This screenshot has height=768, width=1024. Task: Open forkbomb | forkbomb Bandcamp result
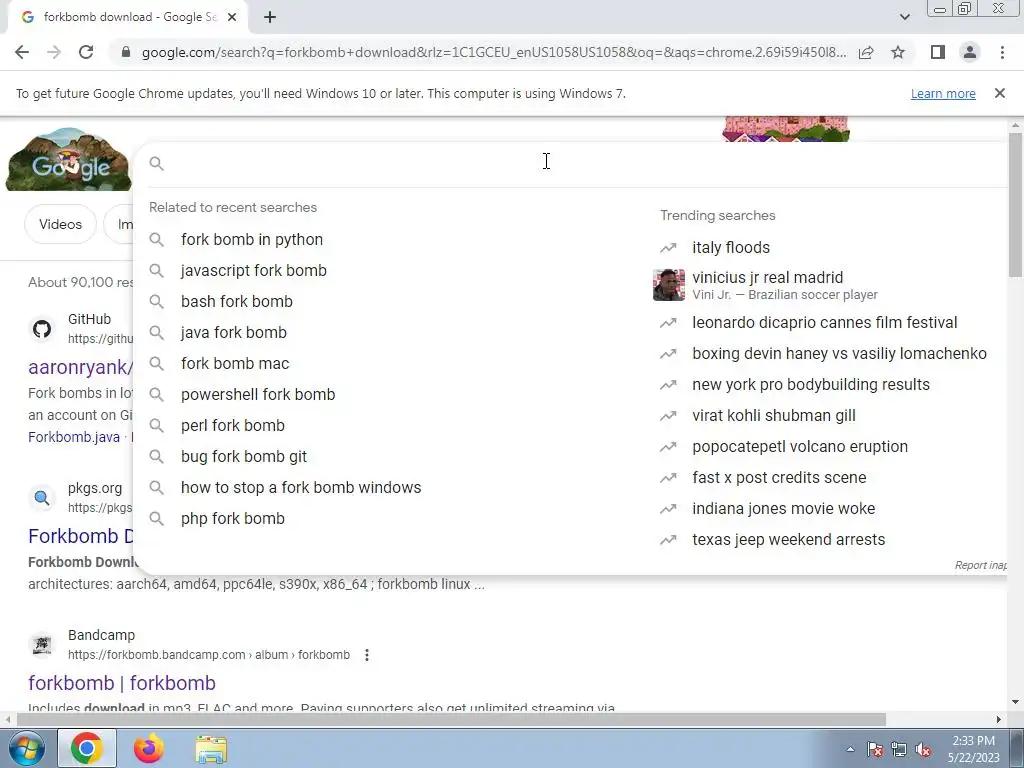coord(121,683)
